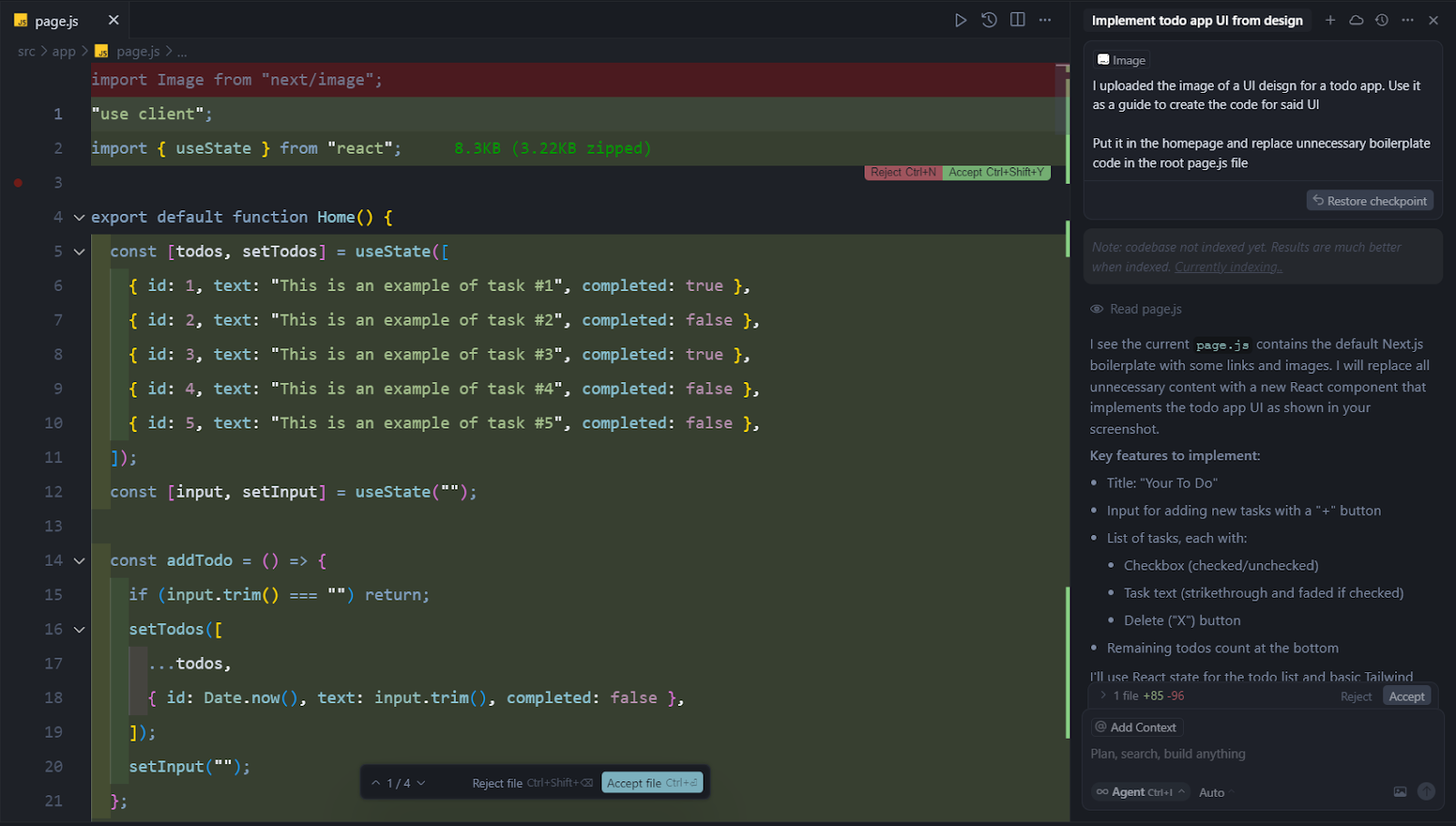Open background agents cloud icon
Viewport: 1456px width, 826px height.
[x=1355, y=19]
